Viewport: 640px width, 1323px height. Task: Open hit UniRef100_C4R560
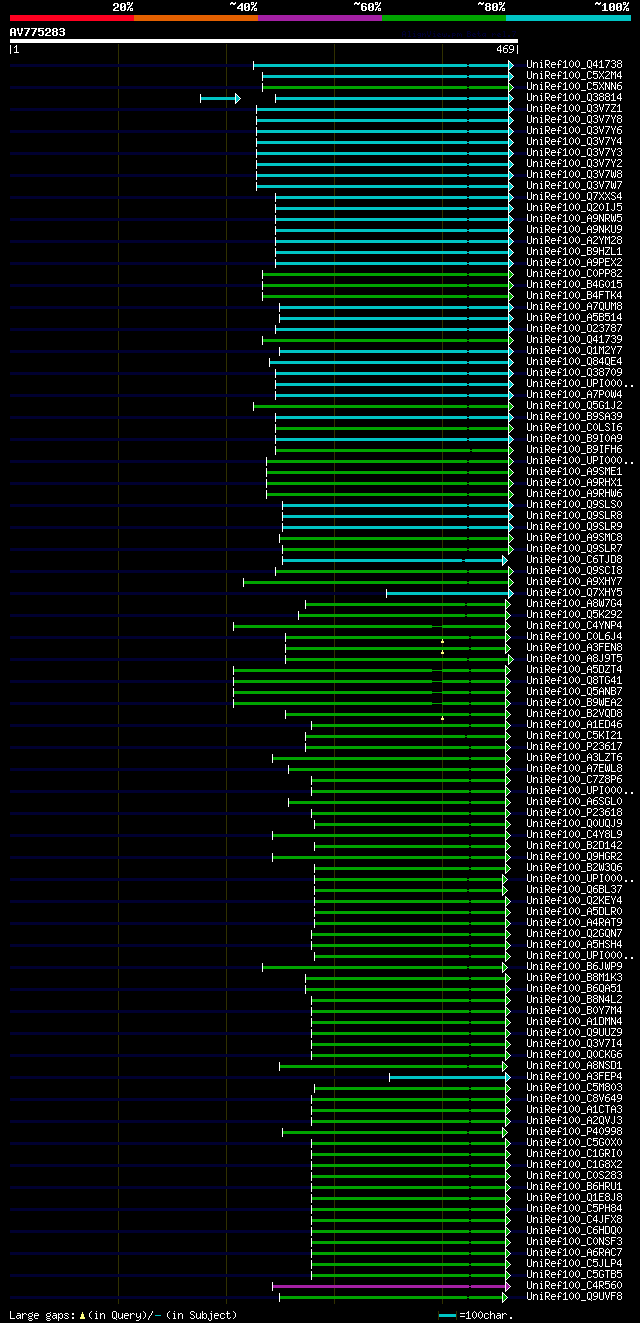coord(574,1285)
